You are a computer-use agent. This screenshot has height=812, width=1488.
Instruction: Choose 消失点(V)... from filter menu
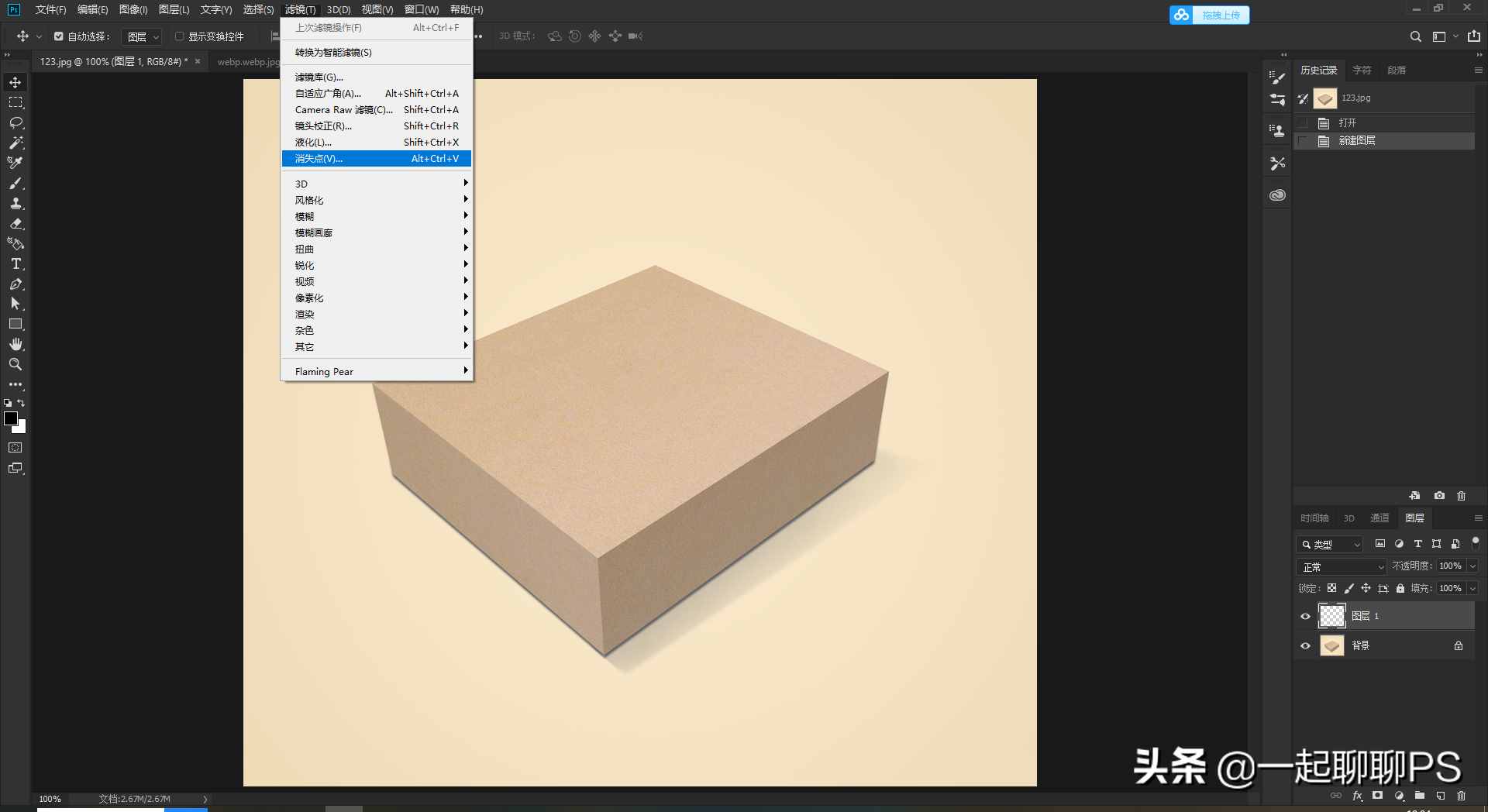coord(377,159)
